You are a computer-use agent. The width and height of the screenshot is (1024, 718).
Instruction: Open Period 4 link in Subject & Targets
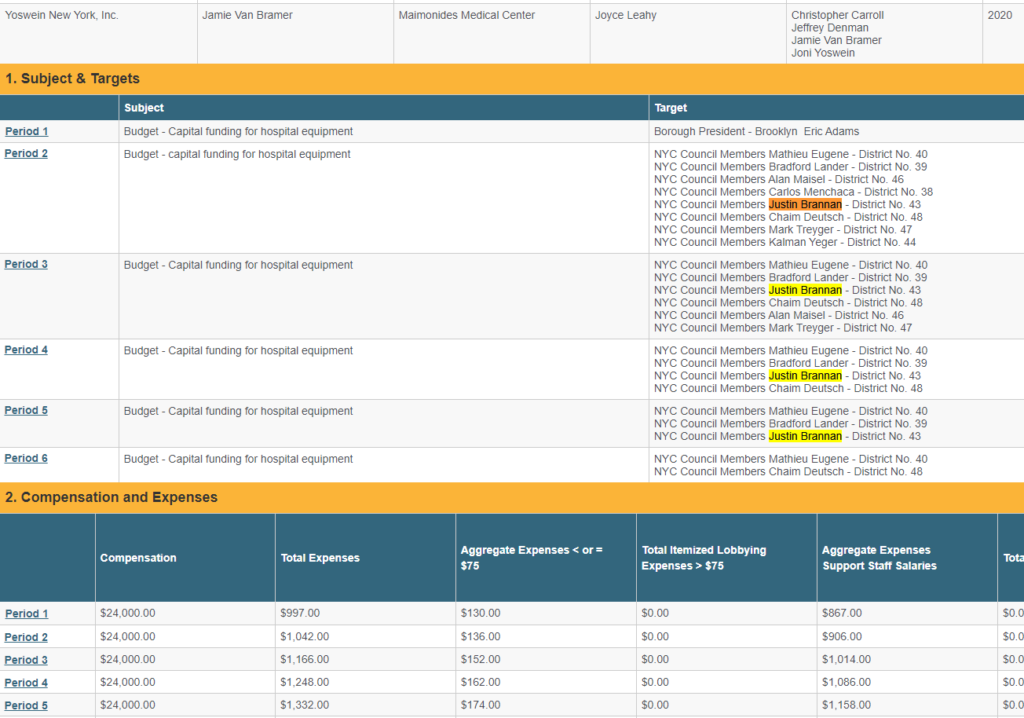[x=26, y=350]
